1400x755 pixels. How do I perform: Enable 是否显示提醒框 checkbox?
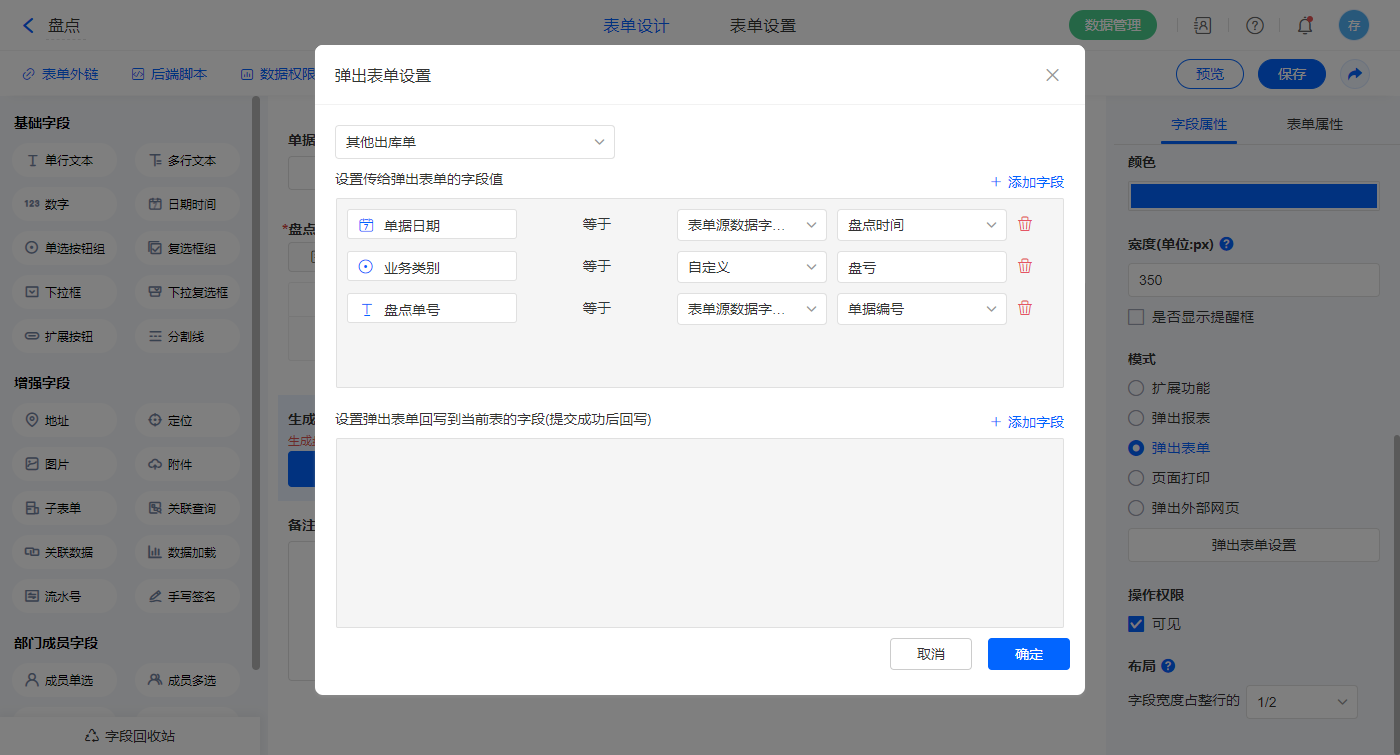(x=1136, y=317)
